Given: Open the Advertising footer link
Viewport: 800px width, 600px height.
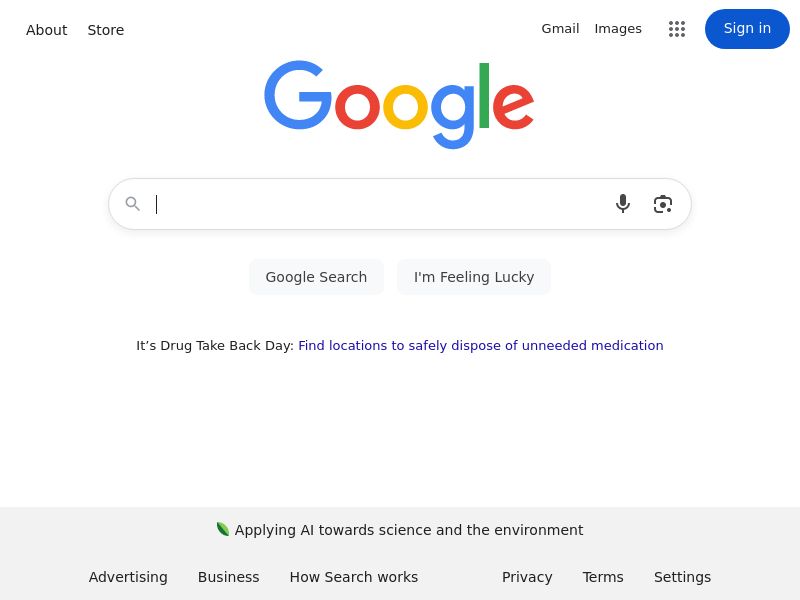Looking at the screenshot, I should click(x=128, y=577).
